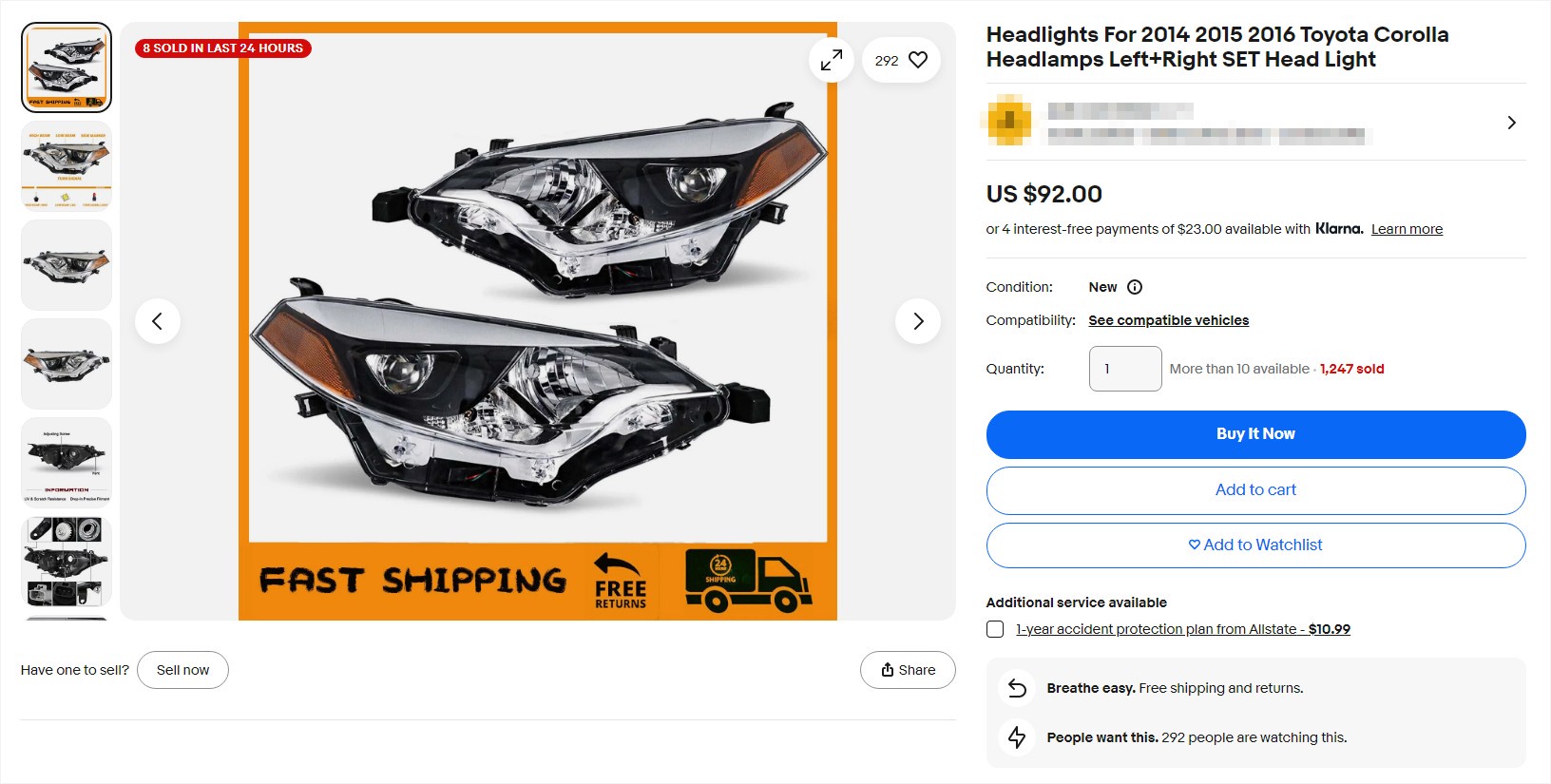Click Buy It Now
This screenshot has width=1551, height=784.
(1255, 433)
